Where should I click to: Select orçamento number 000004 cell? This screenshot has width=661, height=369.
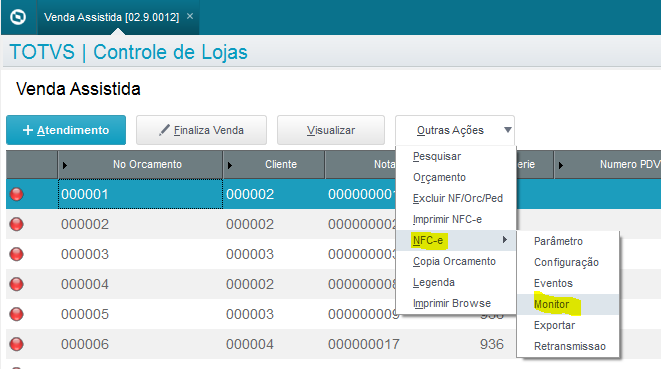[140, 284]
